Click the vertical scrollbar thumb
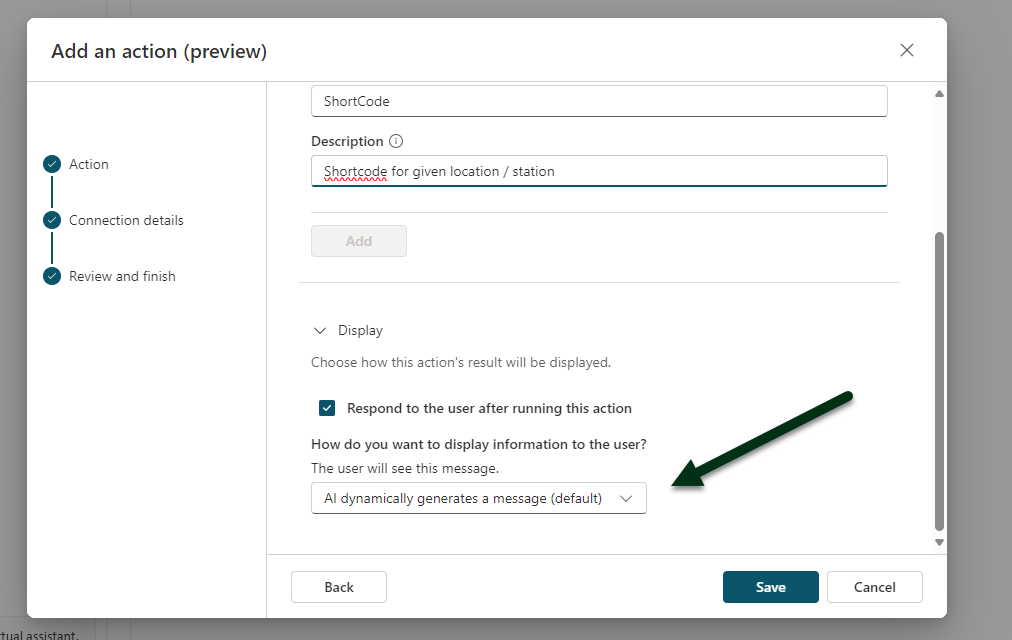Viewport: 1012px width, 640px height. click(938, 380)
